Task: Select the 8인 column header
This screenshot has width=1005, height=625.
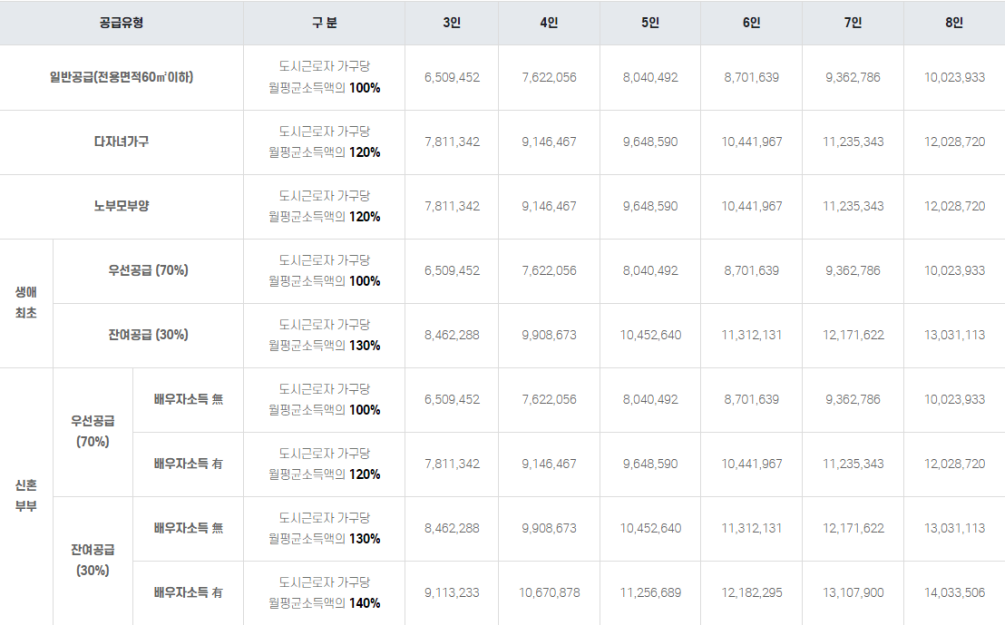Action: click(x=953, y=21)
